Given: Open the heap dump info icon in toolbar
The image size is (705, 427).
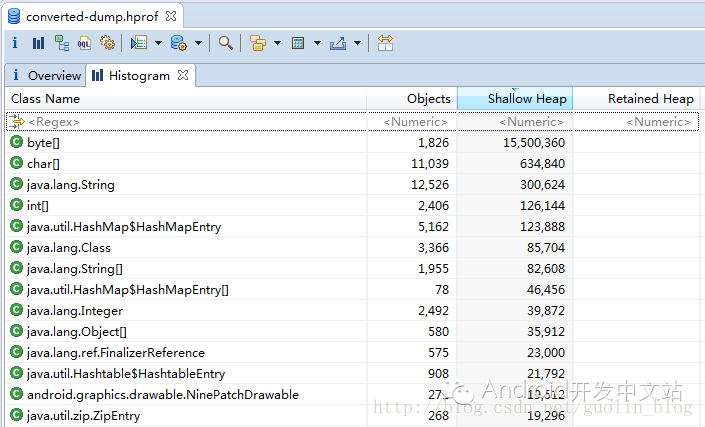Looking at the screenshot, I should click(x=15, y=43).
